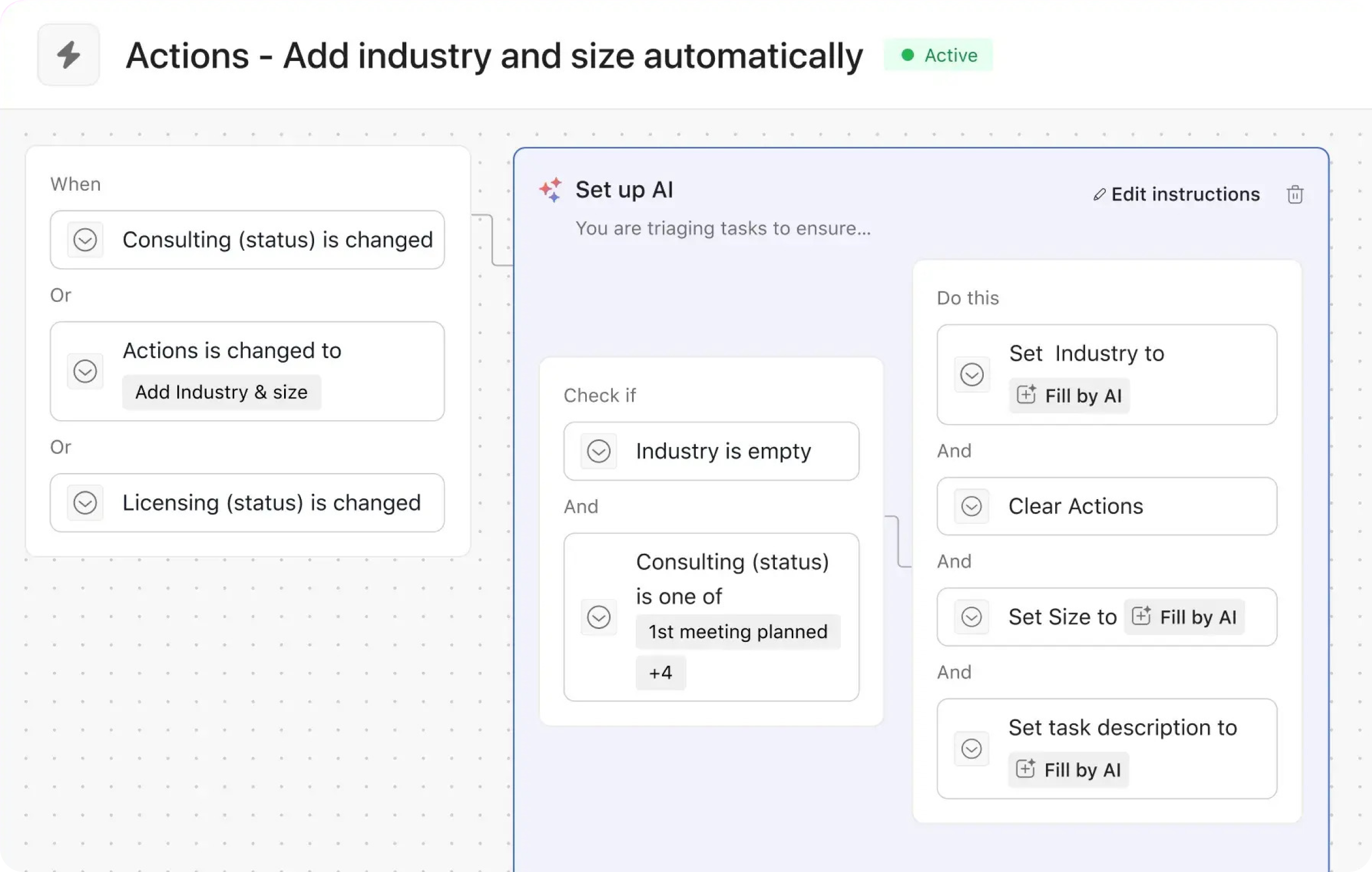This screenshot has width=1372, height=872.
Task: Click Fill by AI under Set task description
Action: 1068,770
